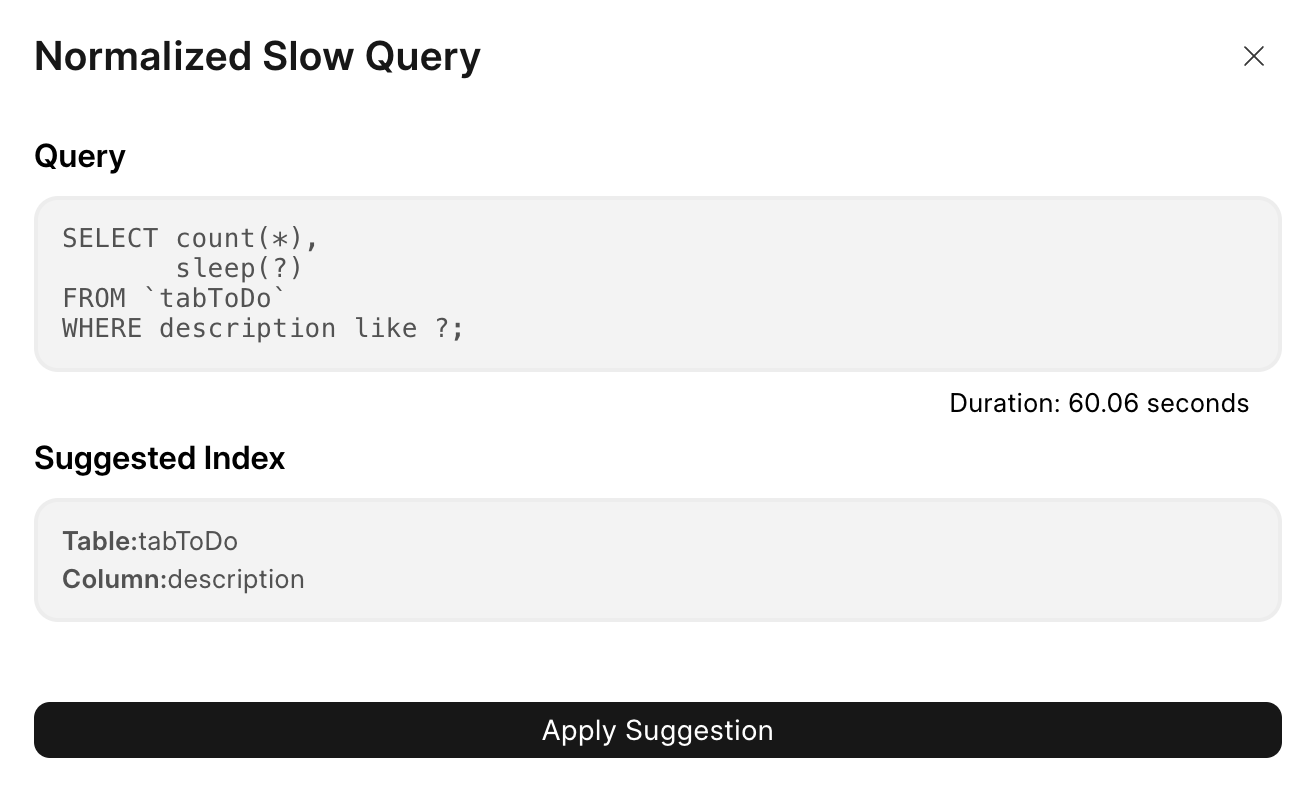The width and height of the screenshot is (1315, 801).
Task: Click the SELECT keyword in the query
Action: [x=110, y=239]
